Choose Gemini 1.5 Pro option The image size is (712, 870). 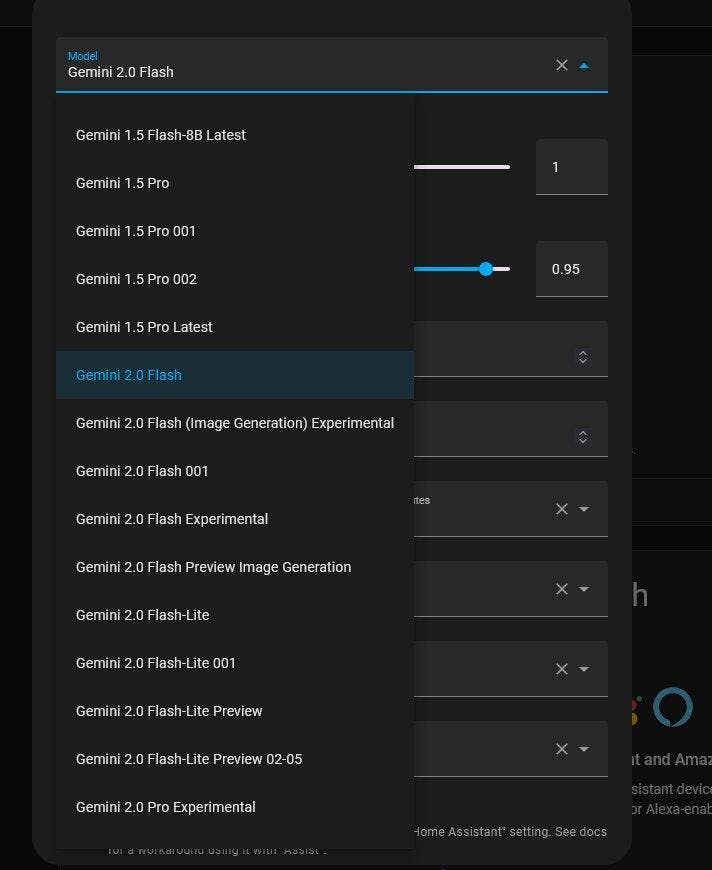(x=123, y=183)
